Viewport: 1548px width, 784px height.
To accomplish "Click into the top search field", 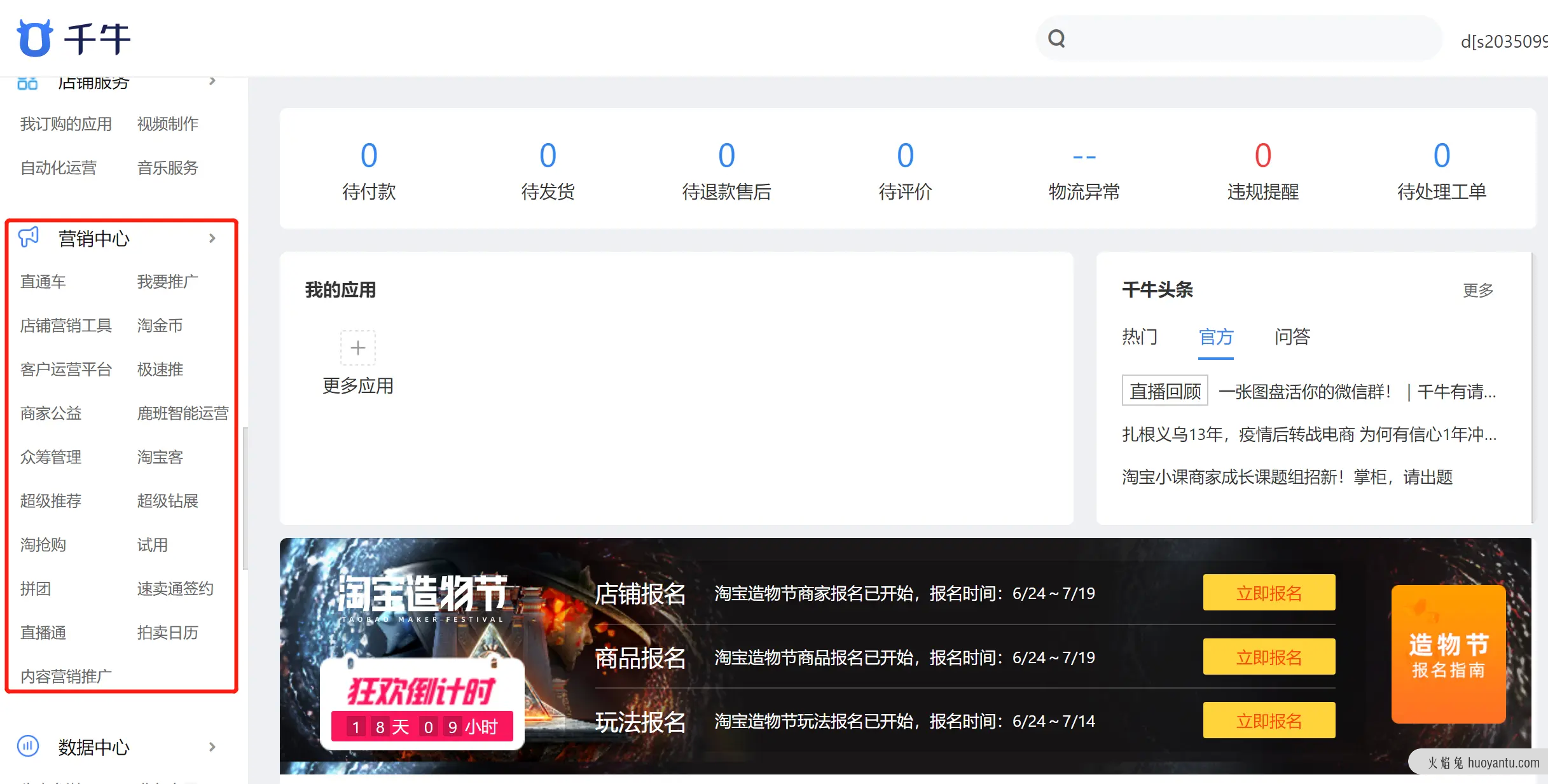I will click(1239, 39).
